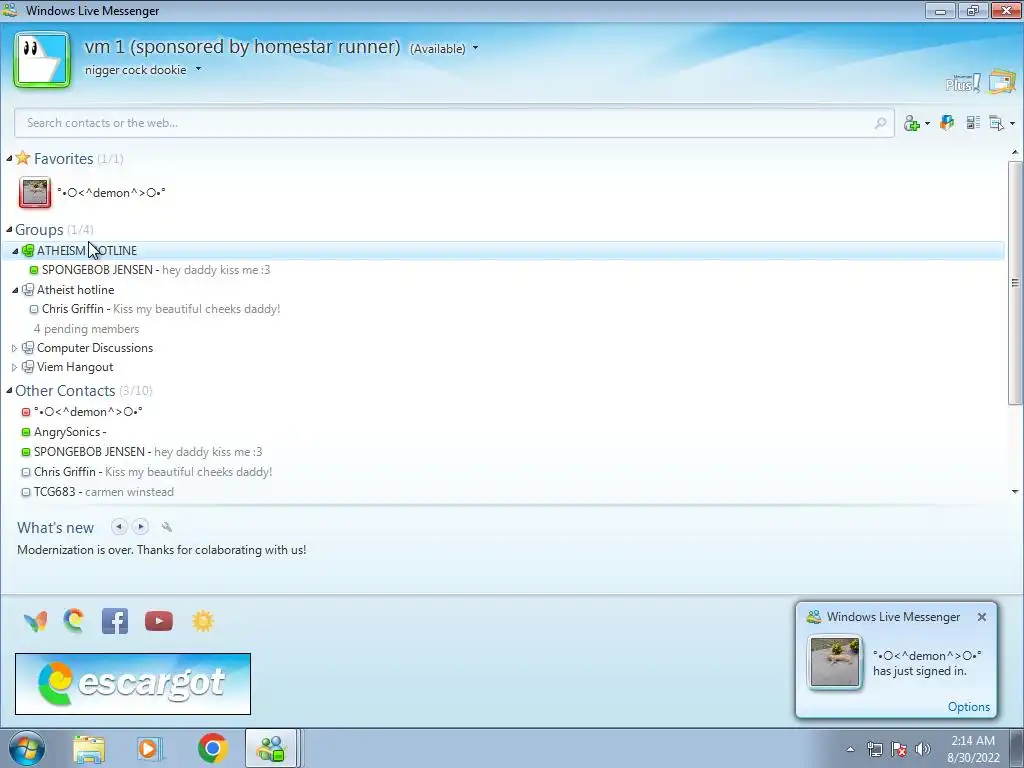Viewport: 1024px width, 768px height.
Task: Open Google Chrome from the taskbar
Action: pos(212,748)
